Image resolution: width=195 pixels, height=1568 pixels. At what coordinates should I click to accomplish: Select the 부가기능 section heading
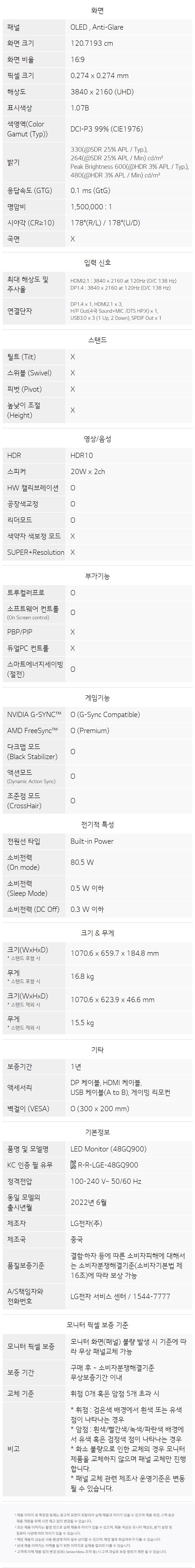[x=97, y=576]
